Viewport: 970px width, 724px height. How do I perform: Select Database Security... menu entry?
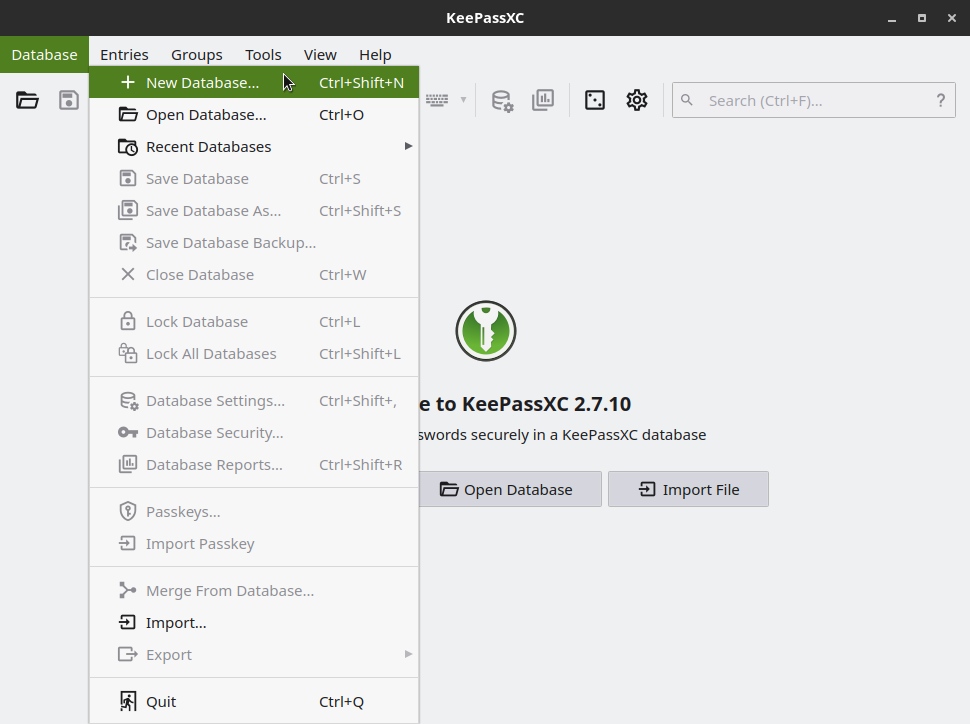254,433
